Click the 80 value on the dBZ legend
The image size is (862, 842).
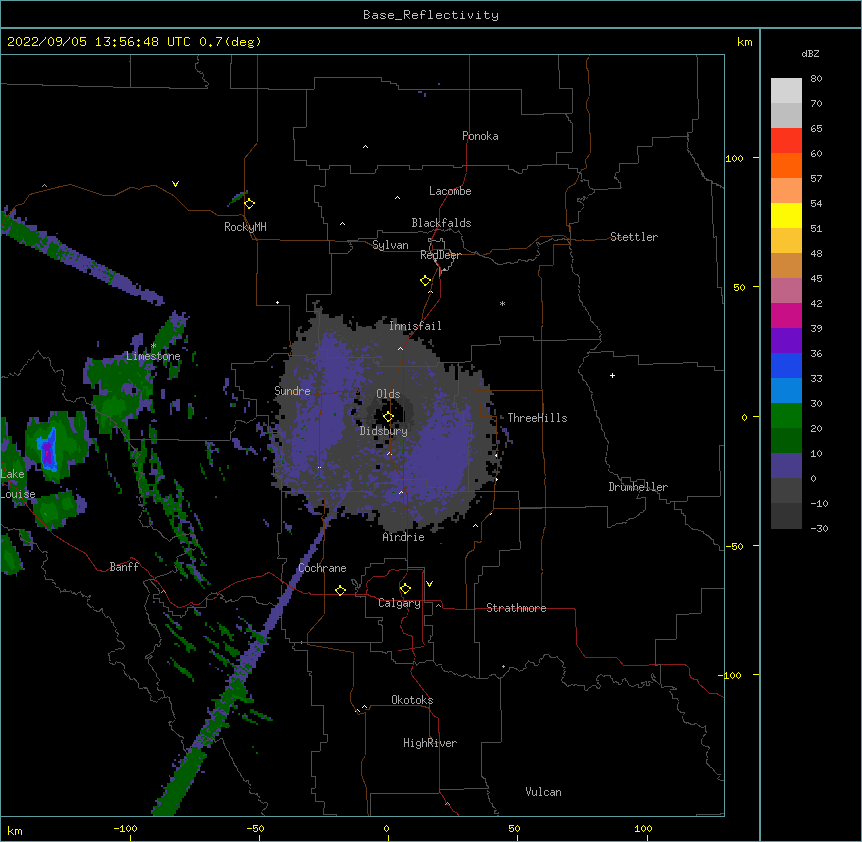[816, 79]
